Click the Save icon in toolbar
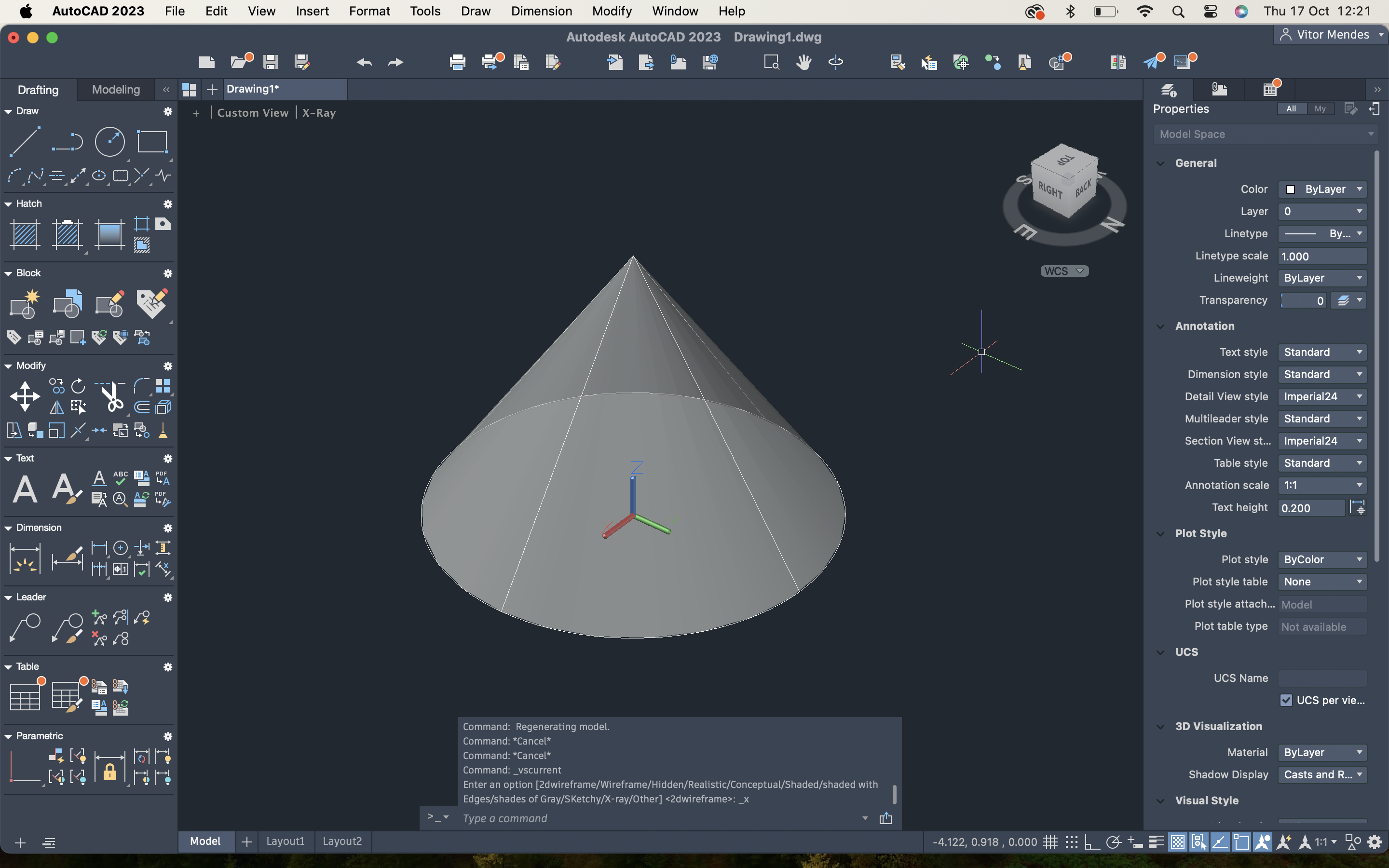 271,62
